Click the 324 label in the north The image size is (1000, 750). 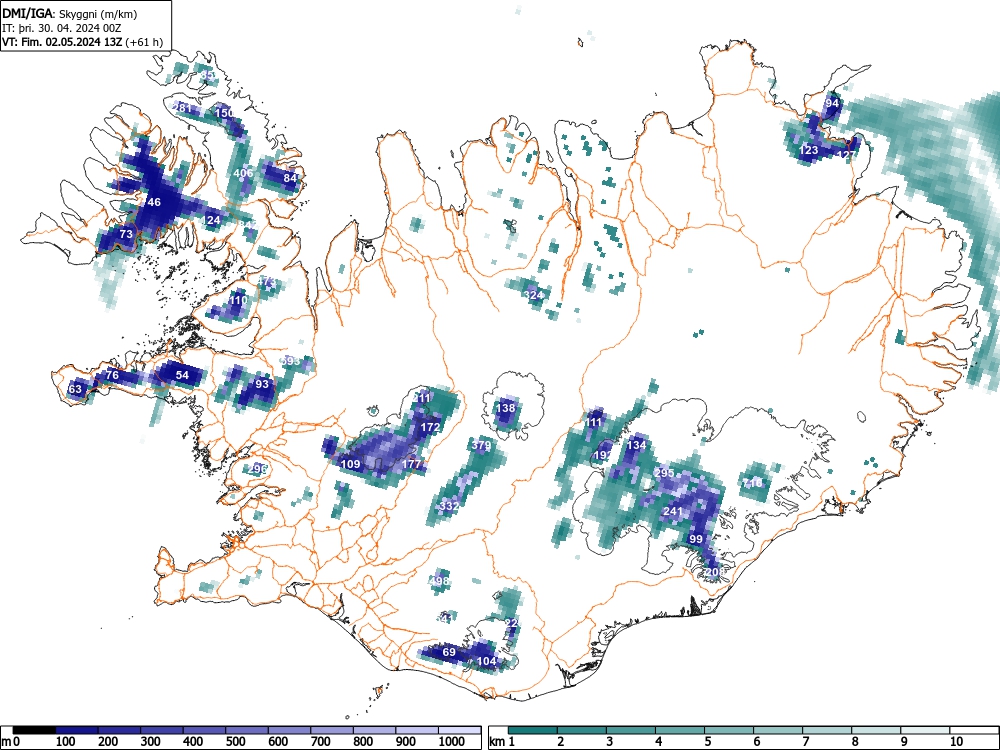coord(533,295)
